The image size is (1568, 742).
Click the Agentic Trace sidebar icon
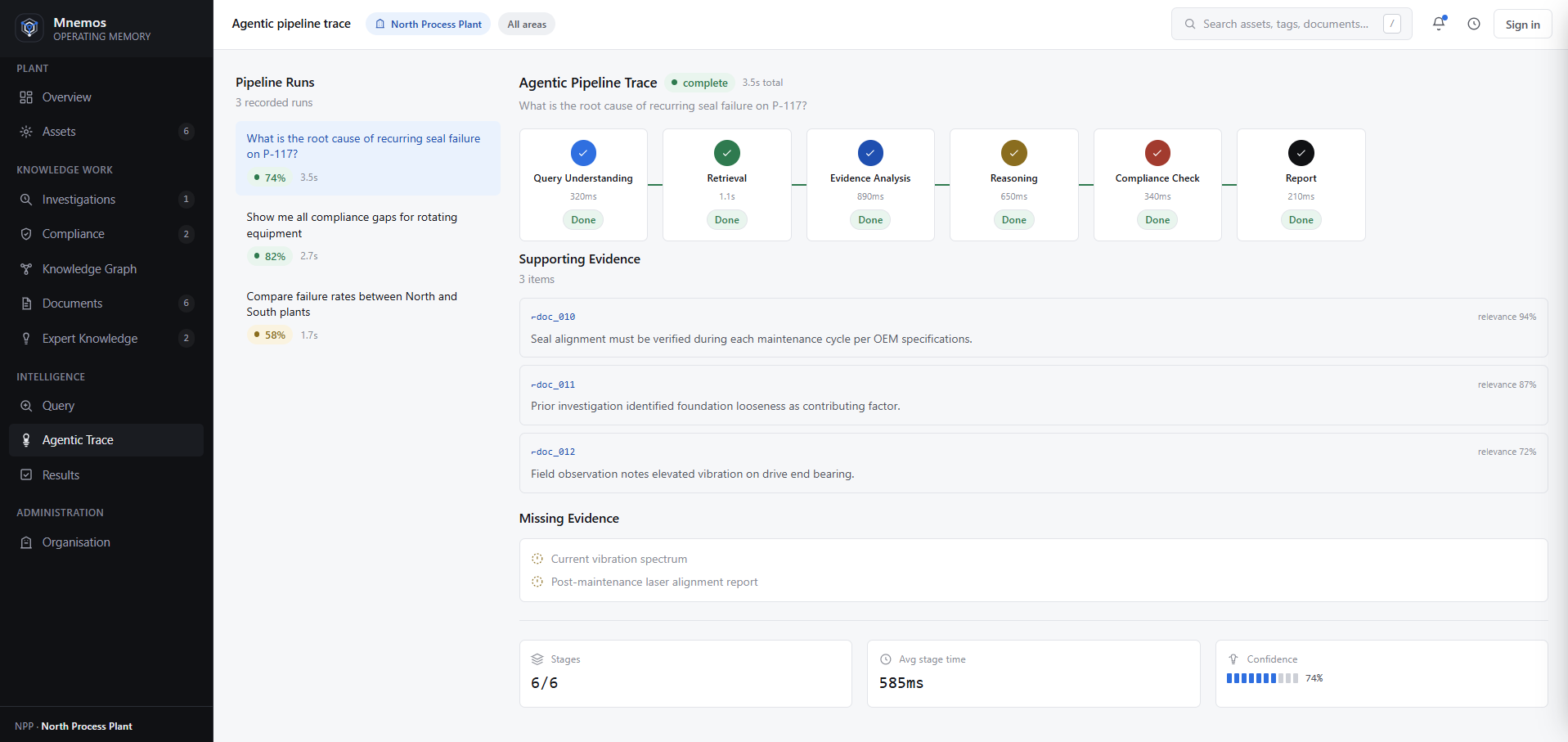click(x=26, y=440)
